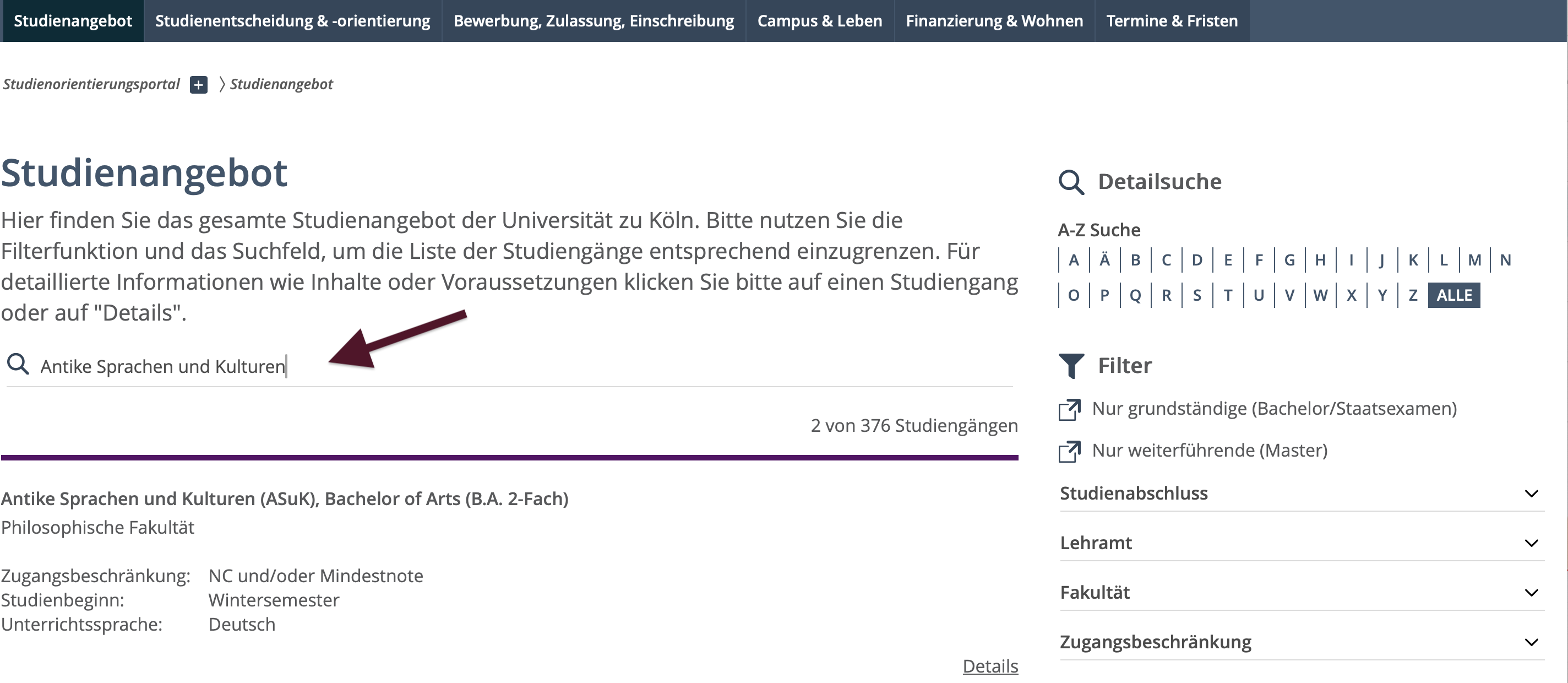This screenshot has width=1568, height=683.
Task: Select letter Z in A-Z Suche
Action: (x=1413, y=295)
